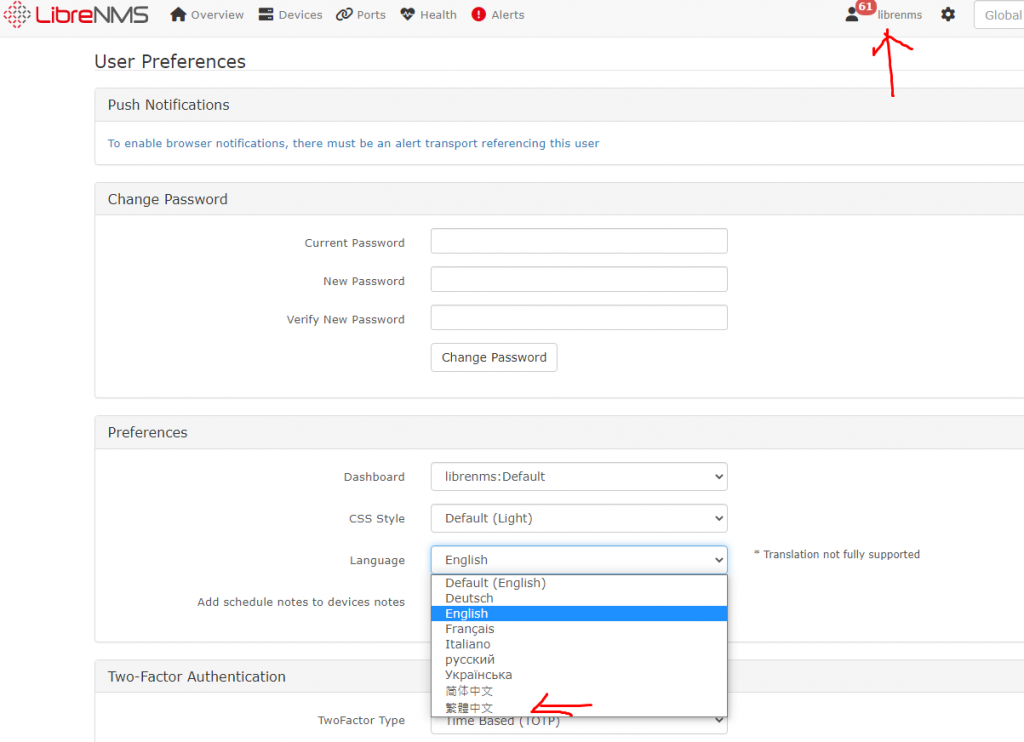Open the CSS Style dropdown
Viewport: 1024px width, 742px height.
point(579,519)
